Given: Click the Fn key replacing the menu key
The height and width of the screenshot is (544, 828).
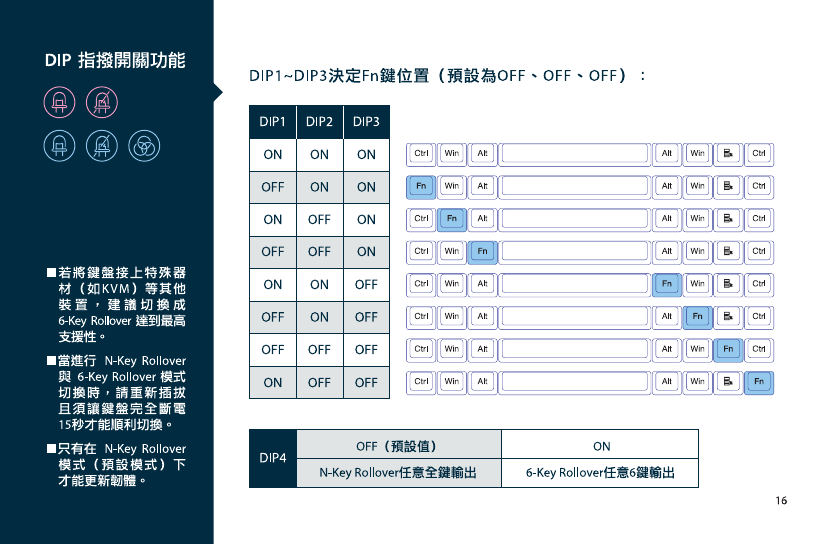Looking at the screenshot, I should (x=728, y=350).
